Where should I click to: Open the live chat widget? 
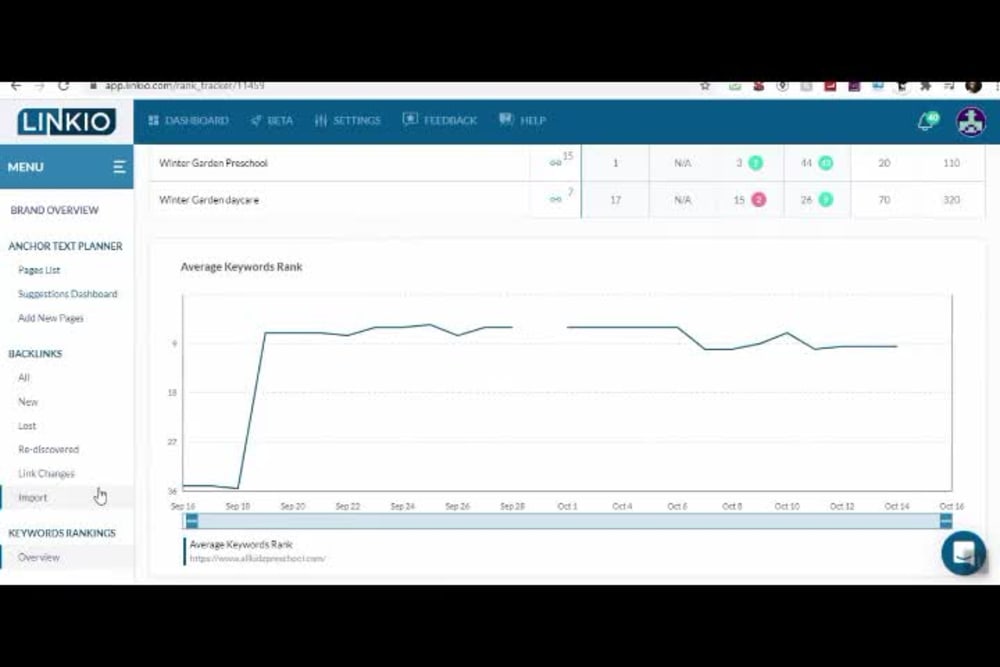[x=963, y=553]
